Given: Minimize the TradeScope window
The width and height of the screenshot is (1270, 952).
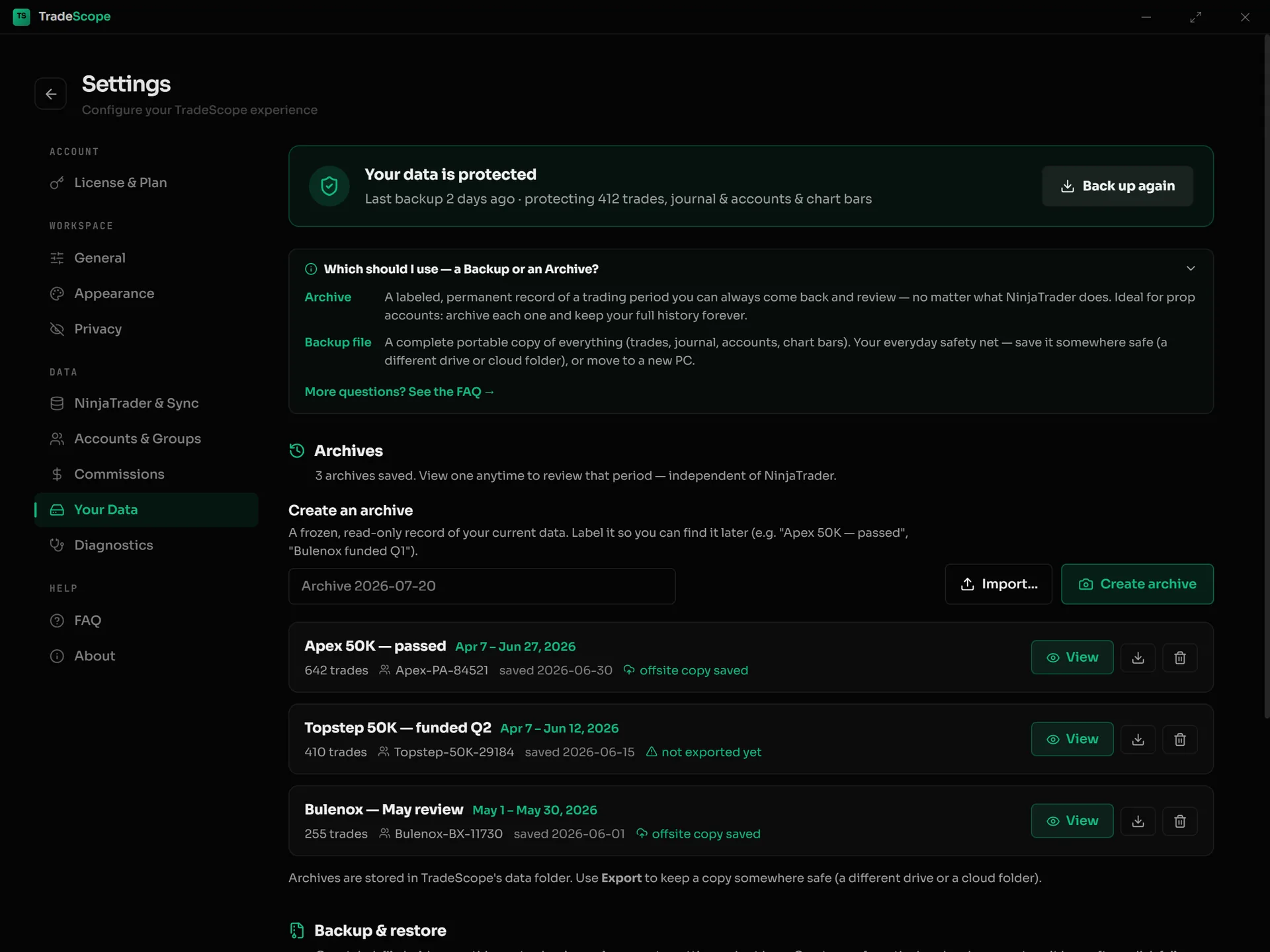Looking at the screenshot, I should 1146,17.
